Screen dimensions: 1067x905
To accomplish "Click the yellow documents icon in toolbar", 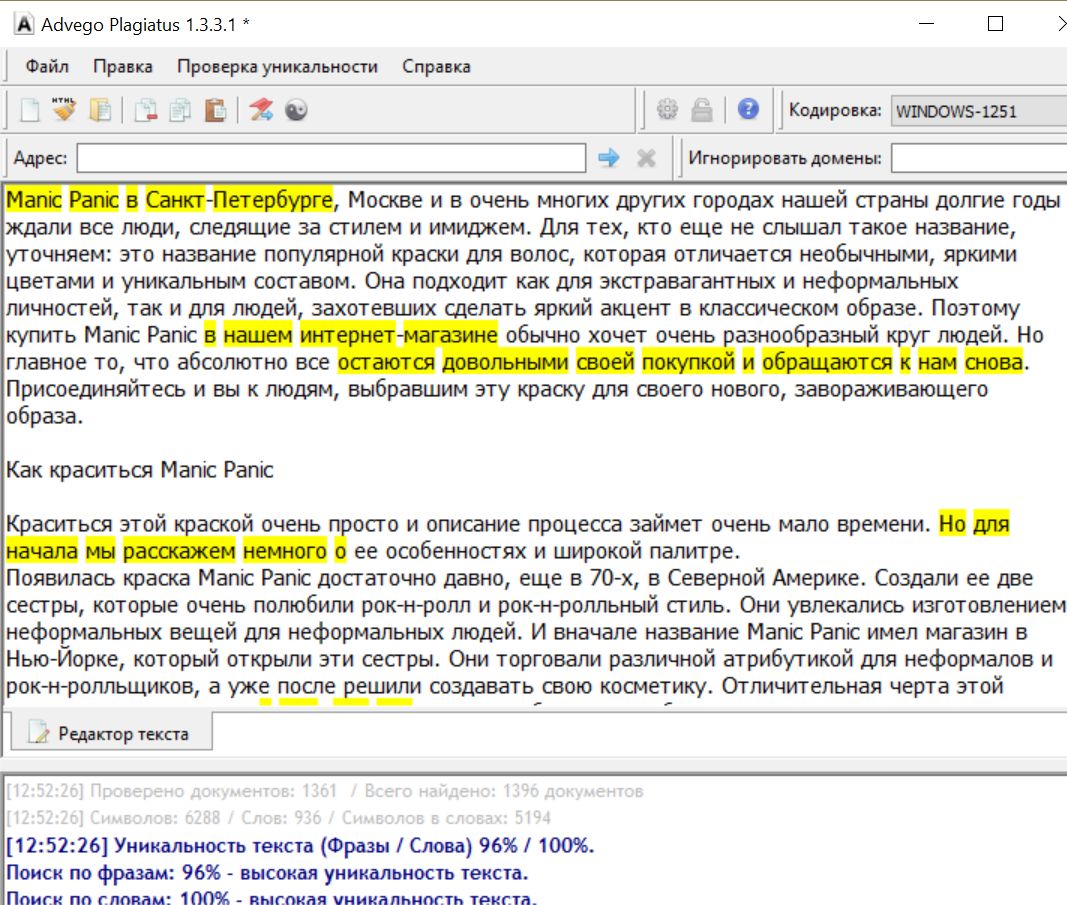I will (x=100, y=110).
